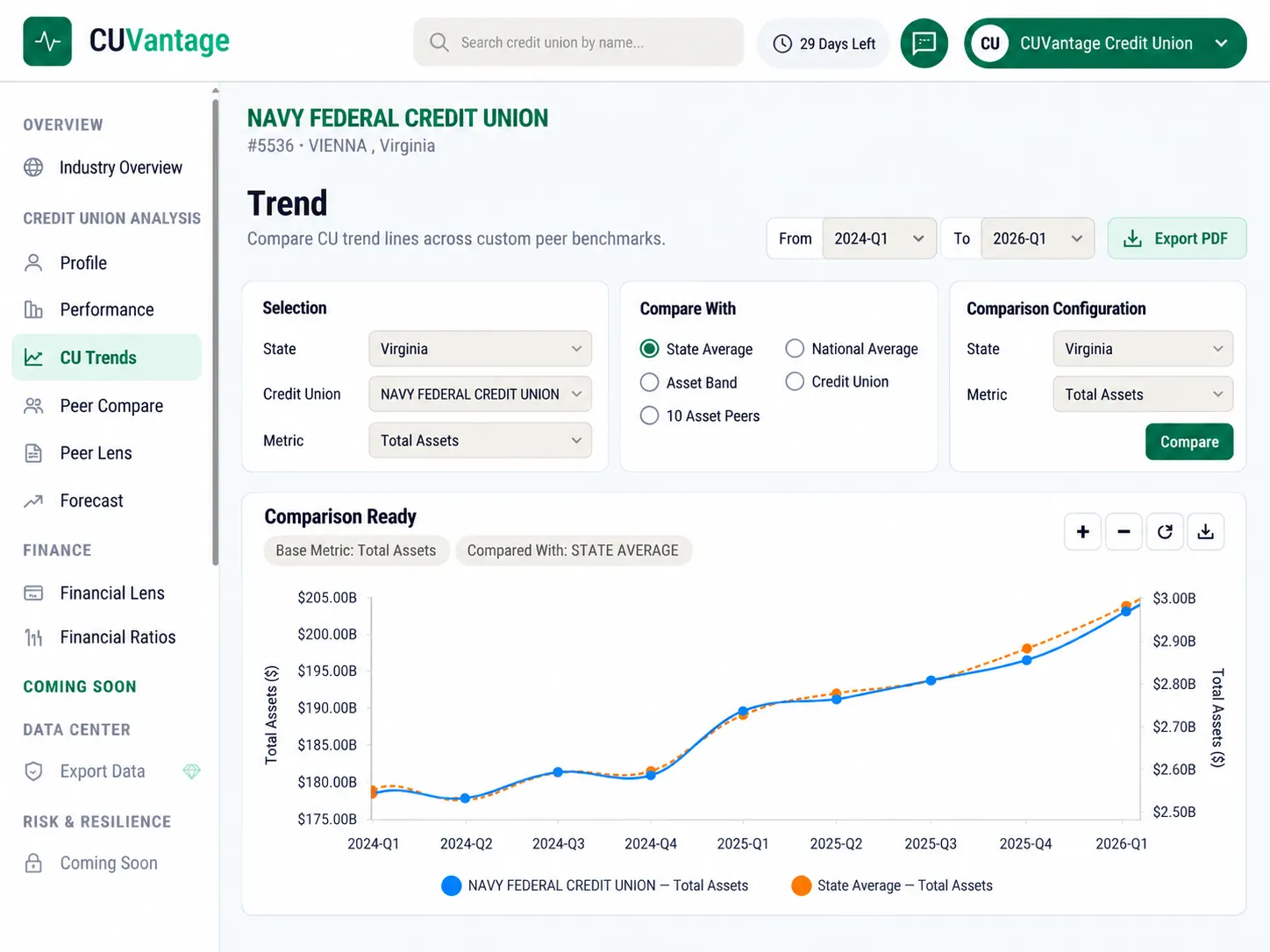Click the premium diamond icon on Export Data
This screenshot has height=952, width=1270.
192,771
